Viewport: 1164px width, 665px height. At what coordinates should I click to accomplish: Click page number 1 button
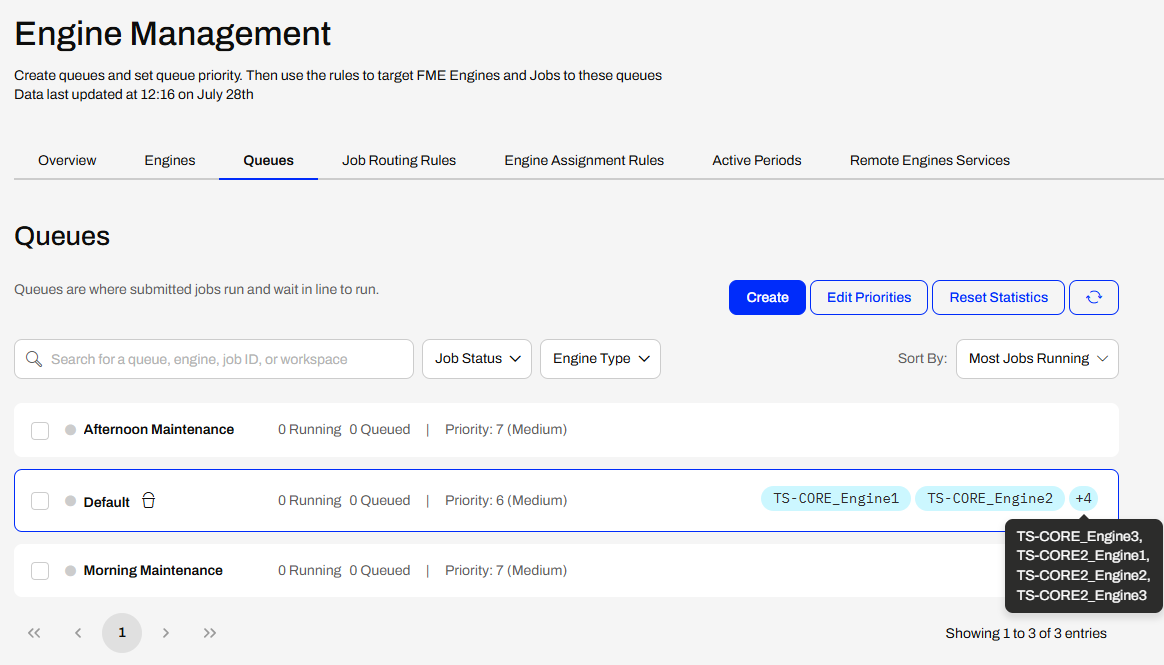(122, 633)
